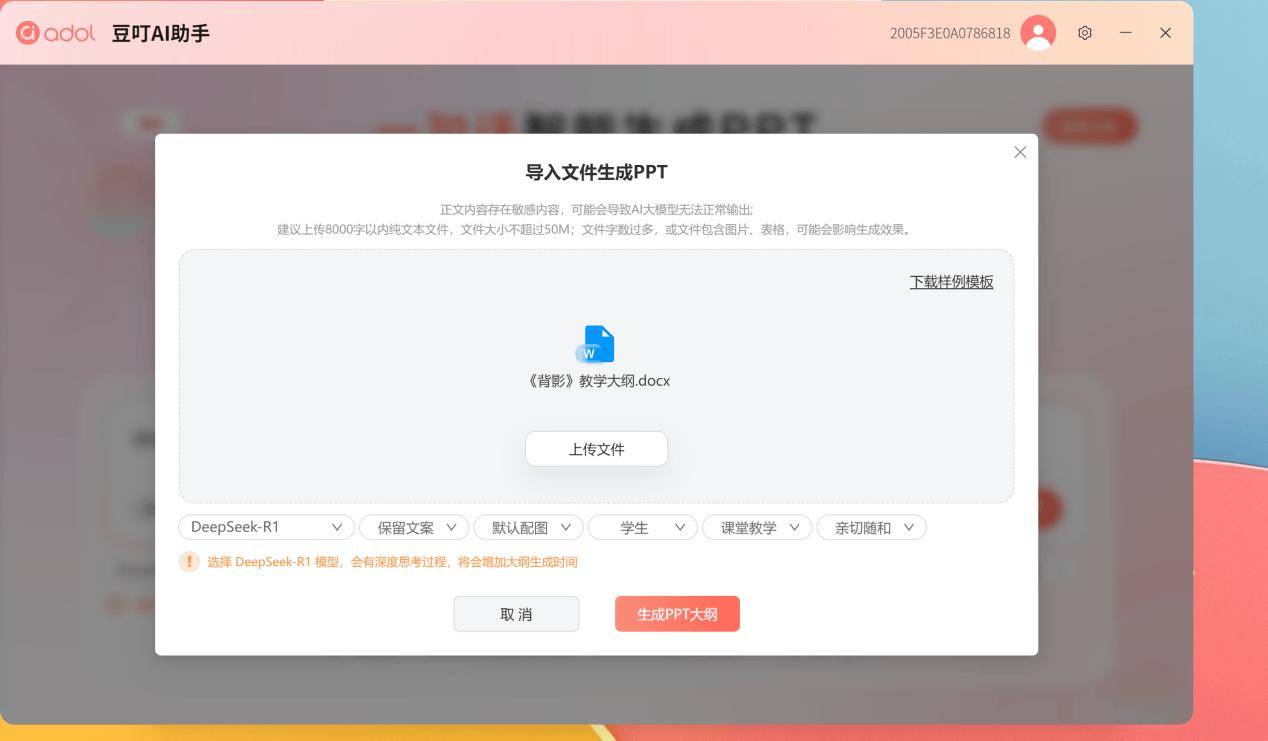Click the 生成PPT大纲 button
Viewport: 1268px width, 741px height.
click(677, 614)
